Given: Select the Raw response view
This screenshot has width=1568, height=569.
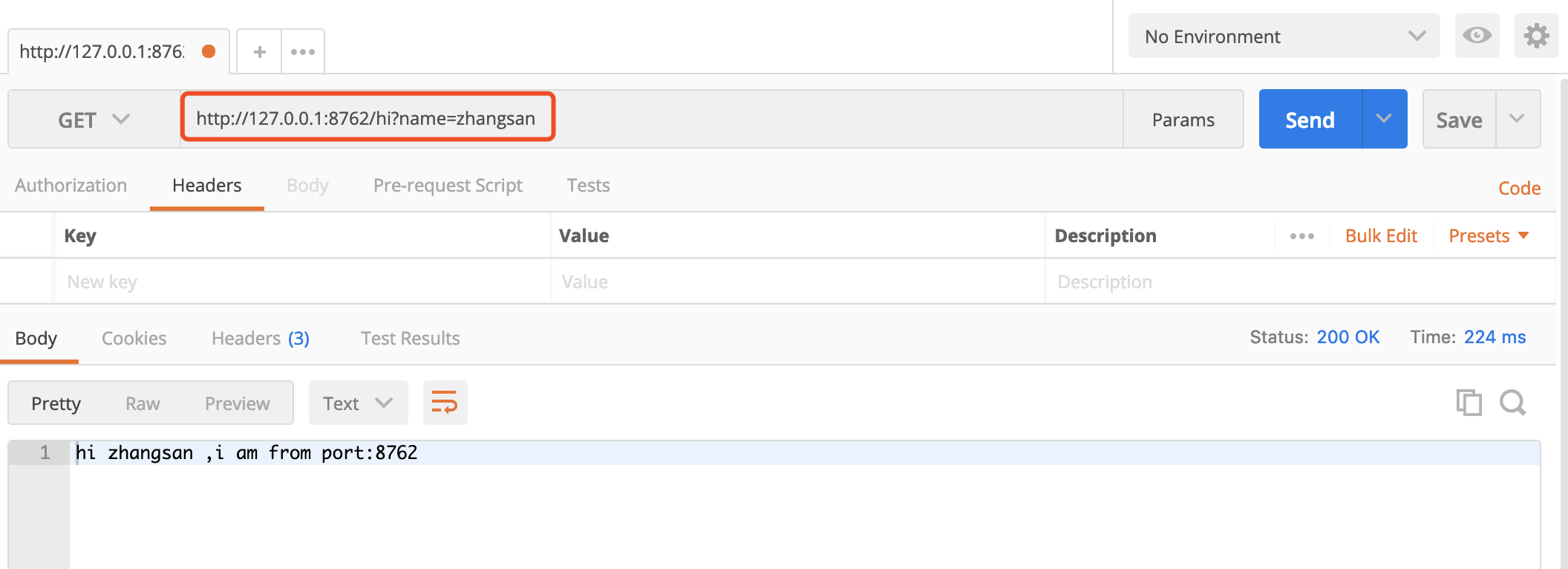Looking at the screenshot, I should click(143, 403).
